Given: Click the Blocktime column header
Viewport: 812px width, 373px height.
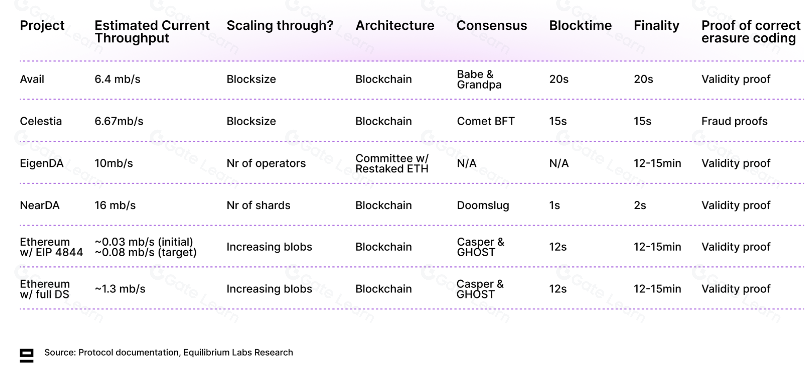Looking at the screenshot, I should [x=580, y=25].
